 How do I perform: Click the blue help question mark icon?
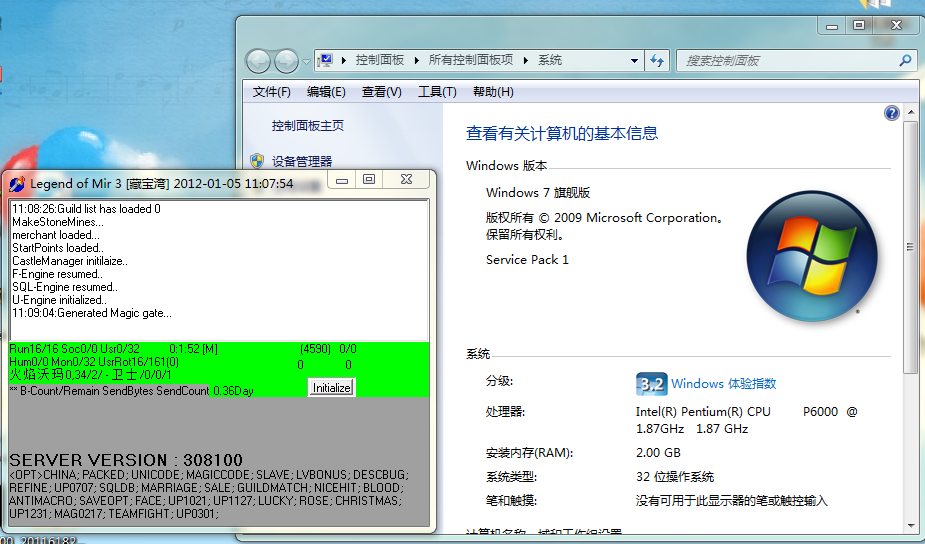tap(891, 113)
